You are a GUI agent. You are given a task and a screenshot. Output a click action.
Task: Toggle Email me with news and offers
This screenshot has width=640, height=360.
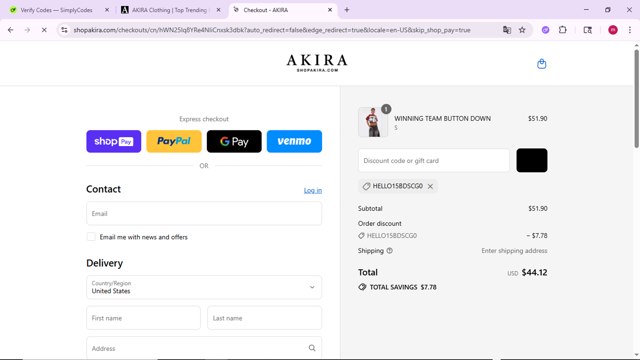point(91,237)
